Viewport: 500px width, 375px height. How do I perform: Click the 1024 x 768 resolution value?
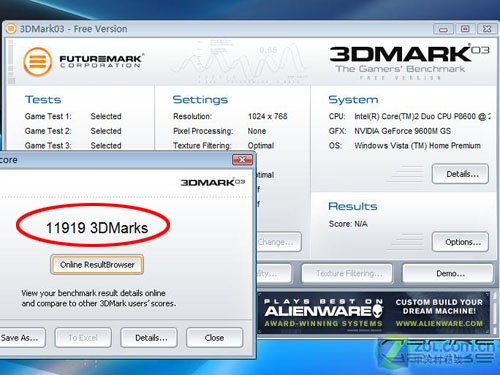[x=267, y=116]
